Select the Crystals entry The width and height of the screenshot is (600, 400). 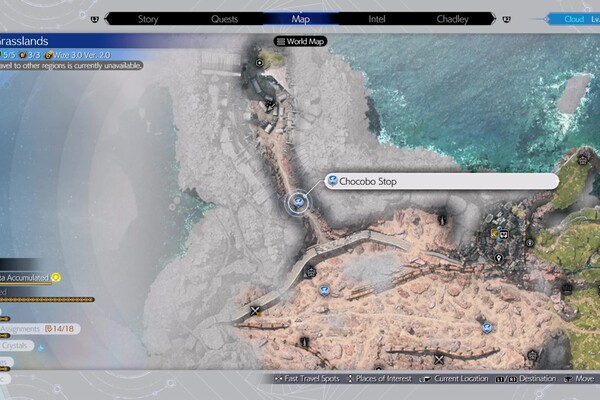[x=16, y=346]
